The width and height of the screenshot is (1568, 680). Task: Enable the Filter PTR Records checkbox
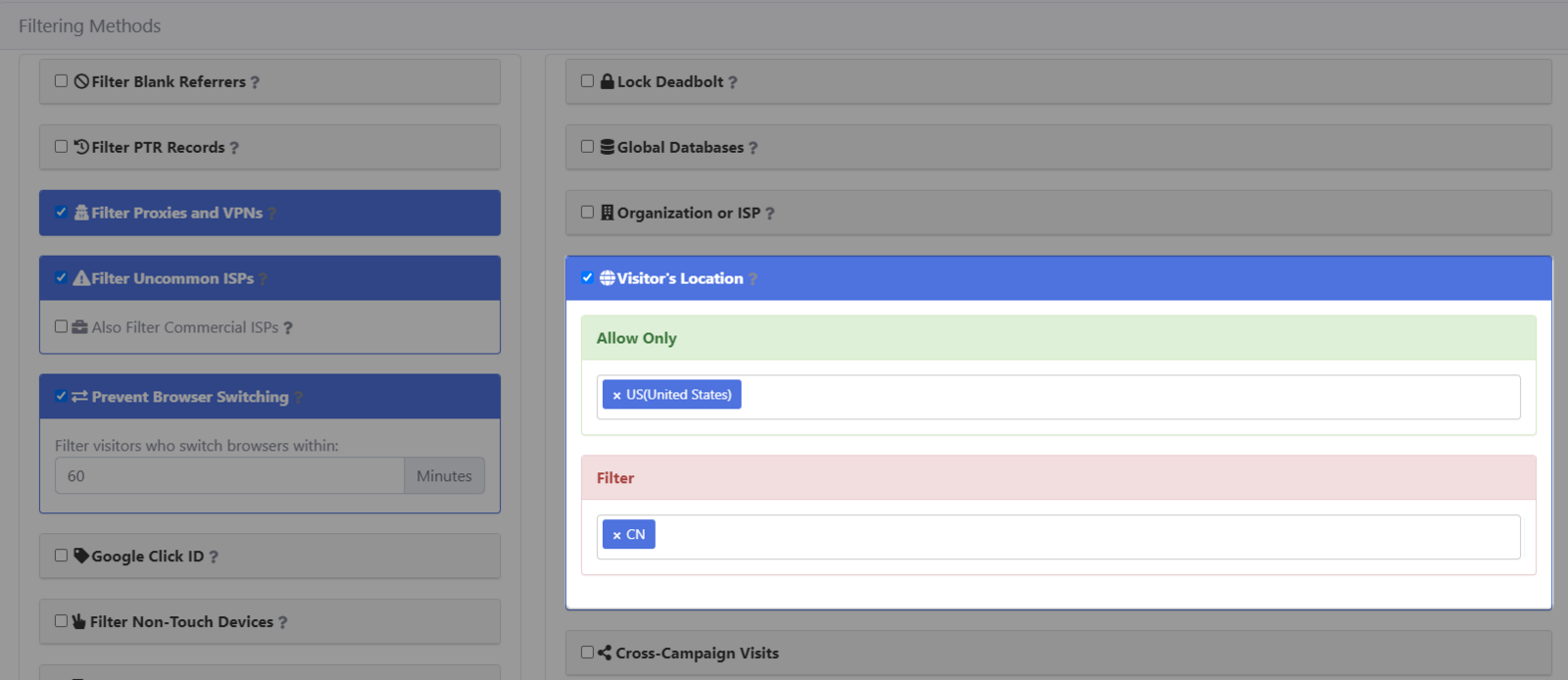coord(61,147)
